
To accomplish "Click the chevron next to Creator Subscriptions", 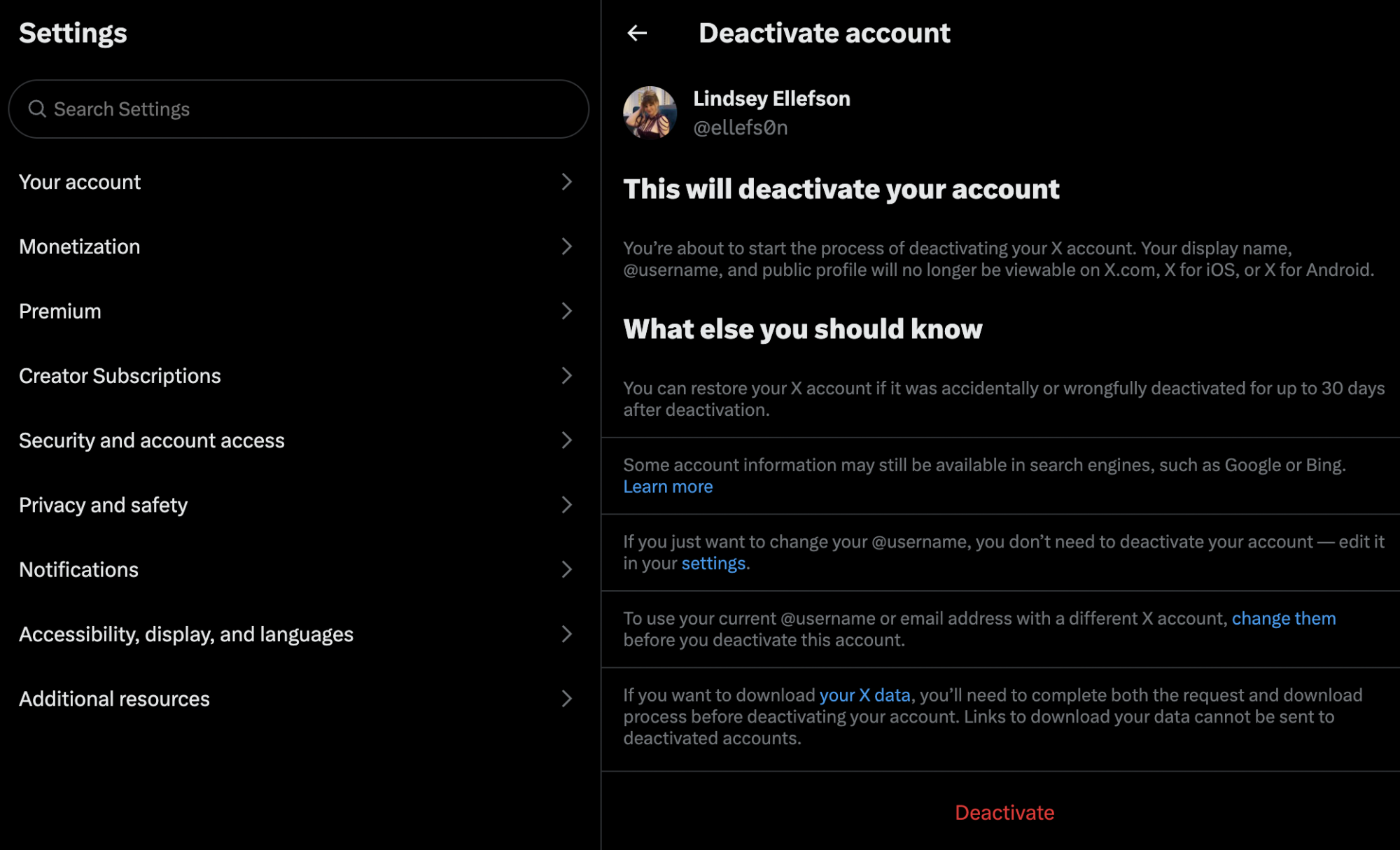I will pyautogui.click(x=567, y=376).
